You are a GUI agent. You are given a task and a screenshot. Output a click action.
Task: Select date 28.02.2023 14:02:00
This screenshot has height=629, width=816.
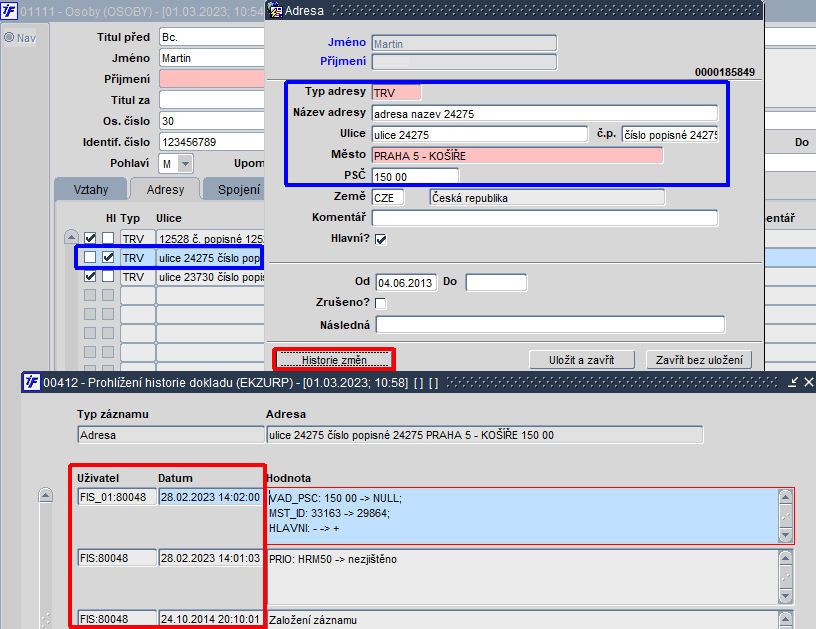tap(211, 497)
